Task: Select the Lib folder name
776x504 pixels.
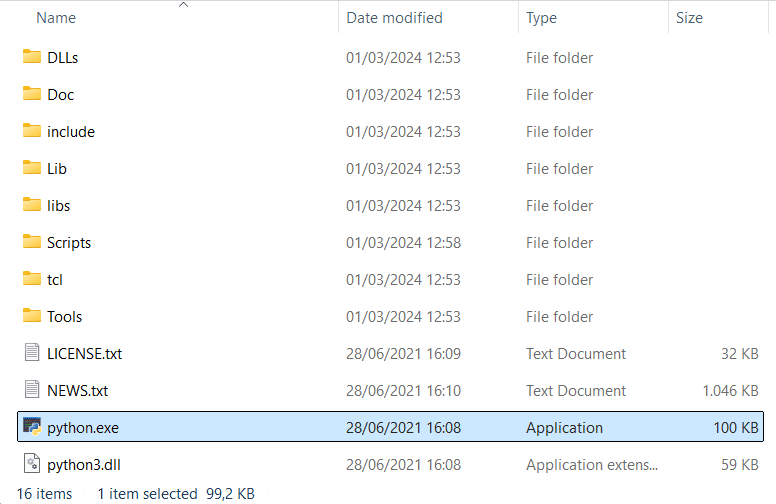Action: (x=56, y=169)
